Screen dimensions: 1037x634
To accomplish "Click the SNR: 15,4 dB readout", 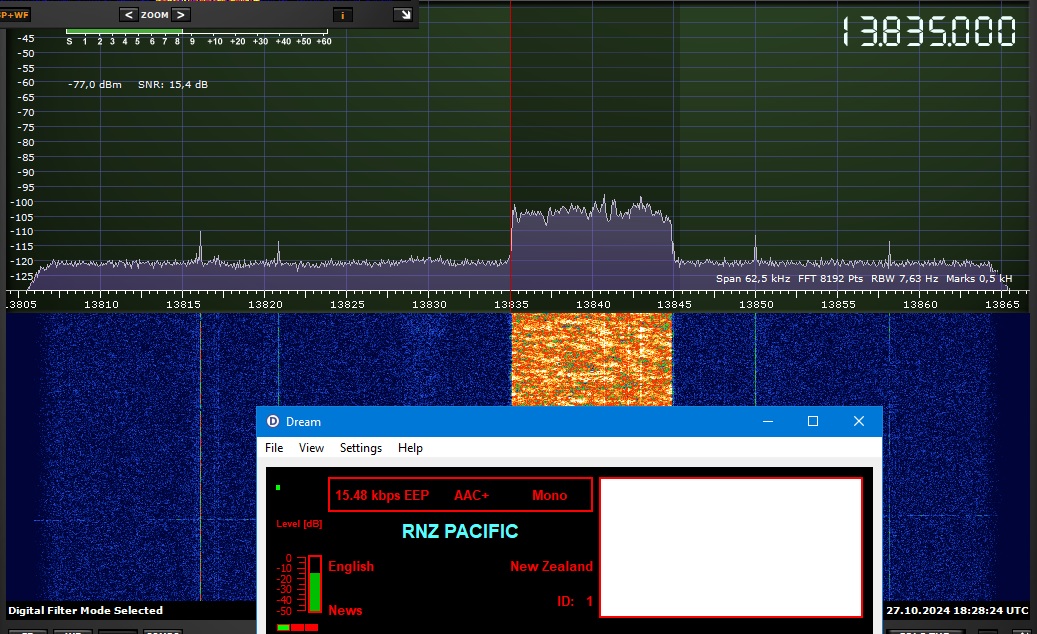I will [x=173, y=85].
